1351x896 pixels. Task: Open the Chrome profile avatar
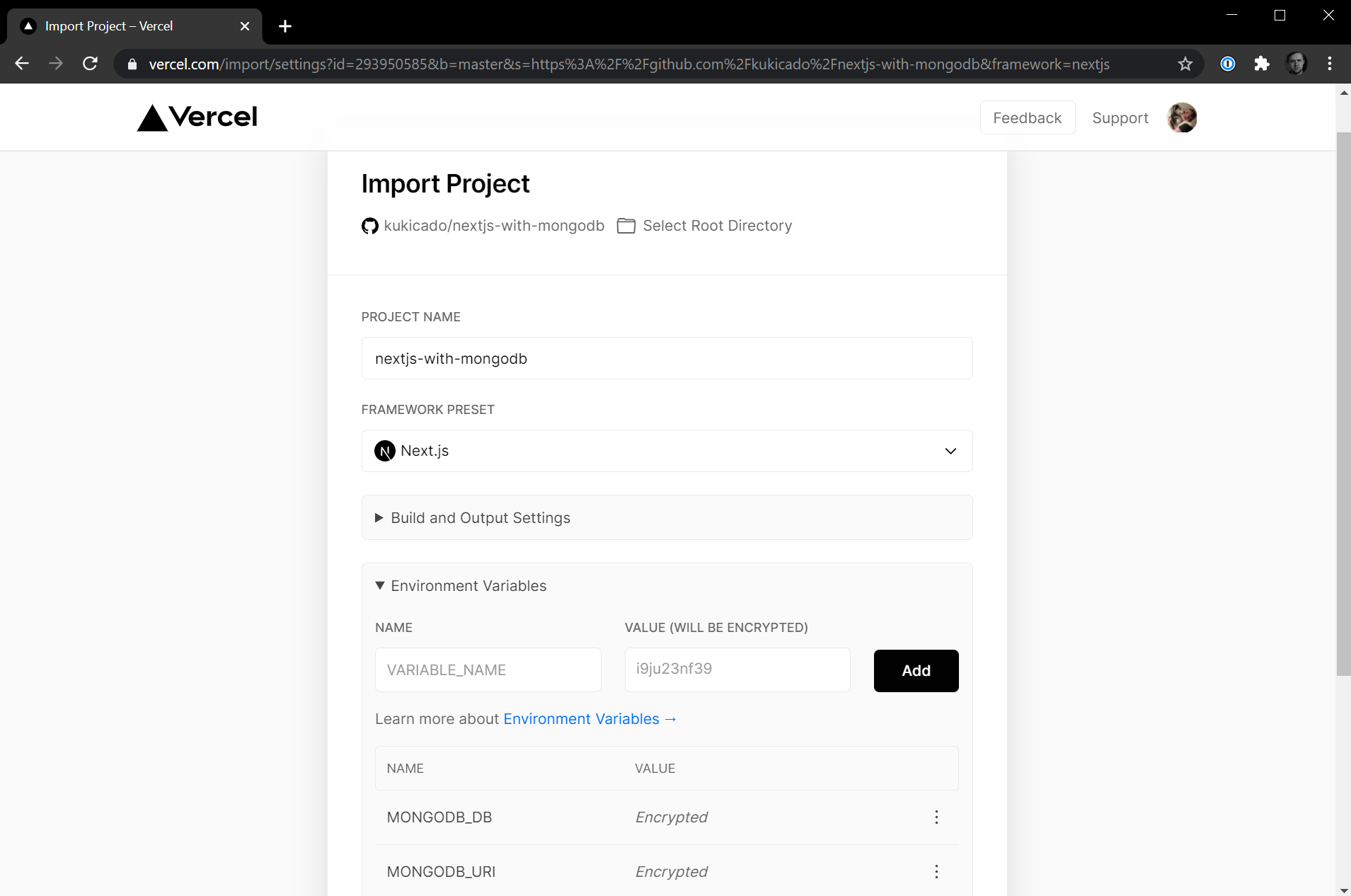1296,64
